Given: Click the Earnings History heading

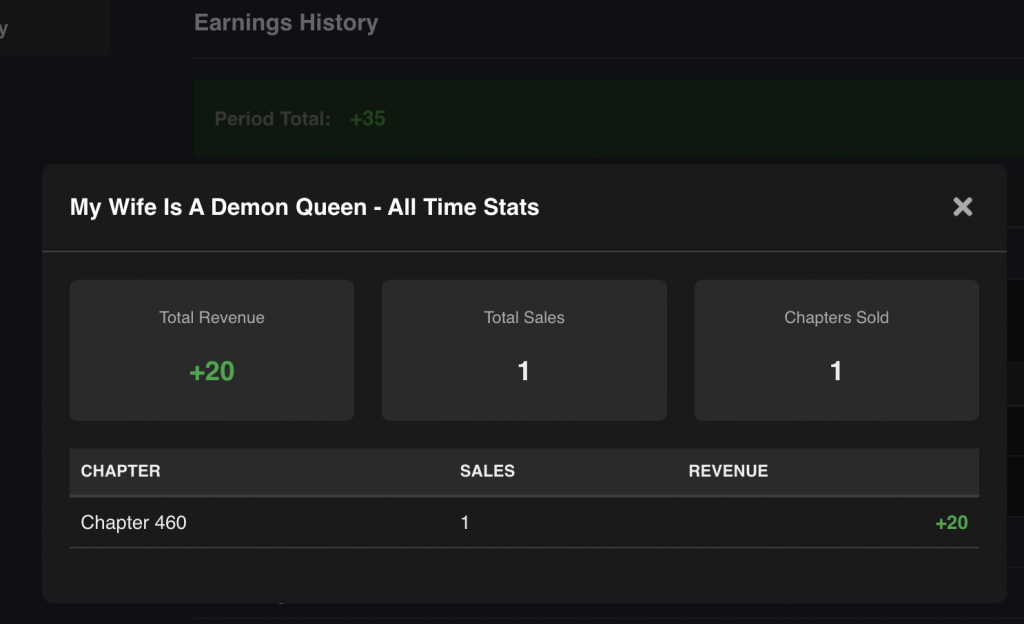Looking at the screenshot, I should tap(286, 22).
